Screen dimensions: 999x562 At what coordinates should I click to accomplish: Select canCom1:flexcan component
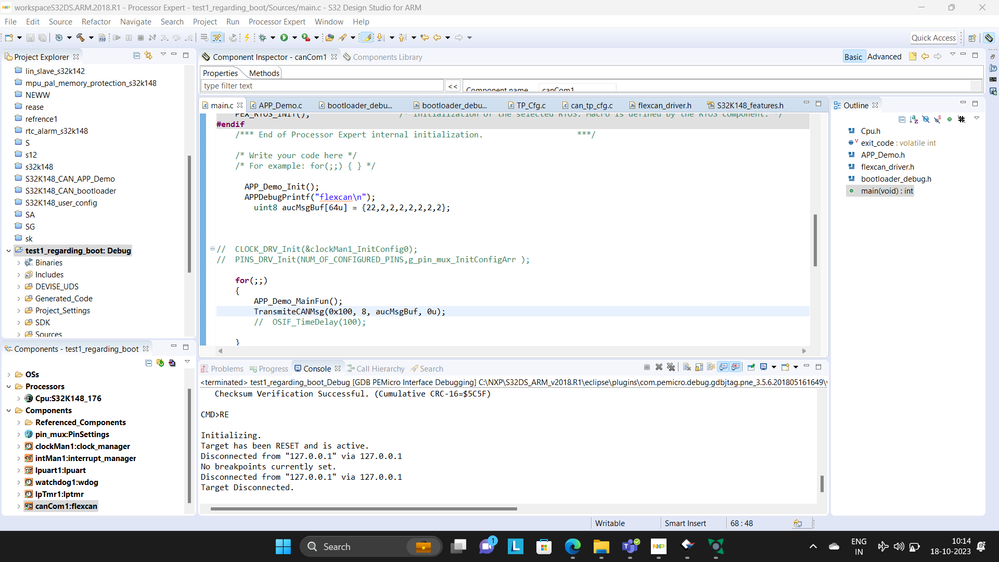tap(66, 506)
